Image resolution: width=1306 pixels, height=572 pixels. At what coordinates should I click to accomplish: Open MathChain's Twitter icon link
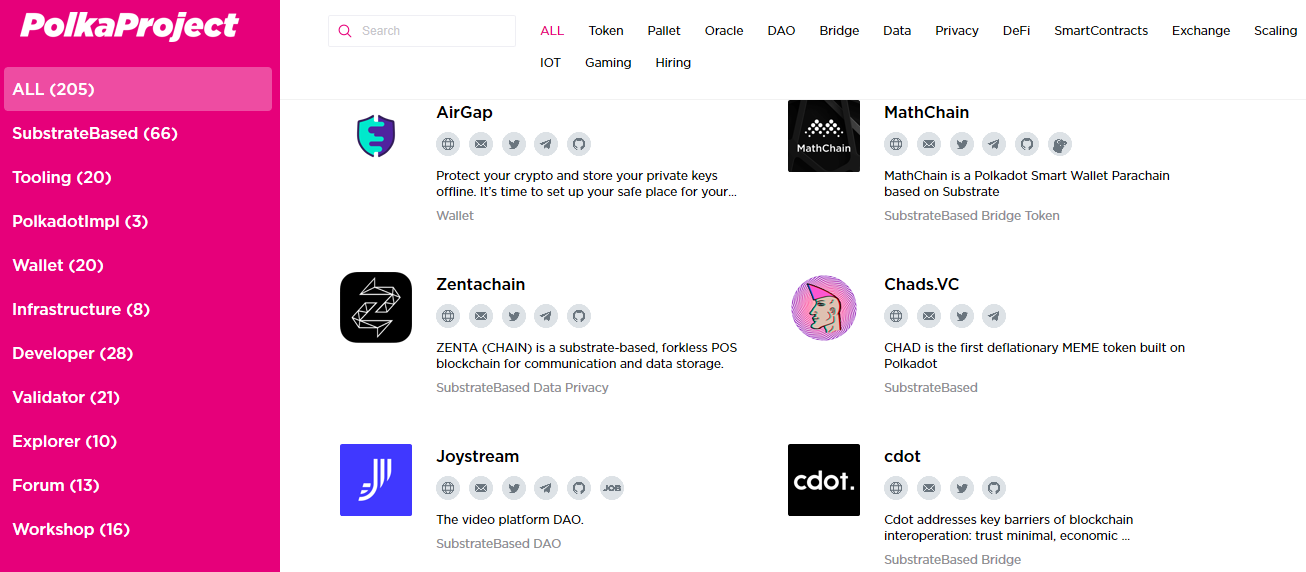(962, 144)
